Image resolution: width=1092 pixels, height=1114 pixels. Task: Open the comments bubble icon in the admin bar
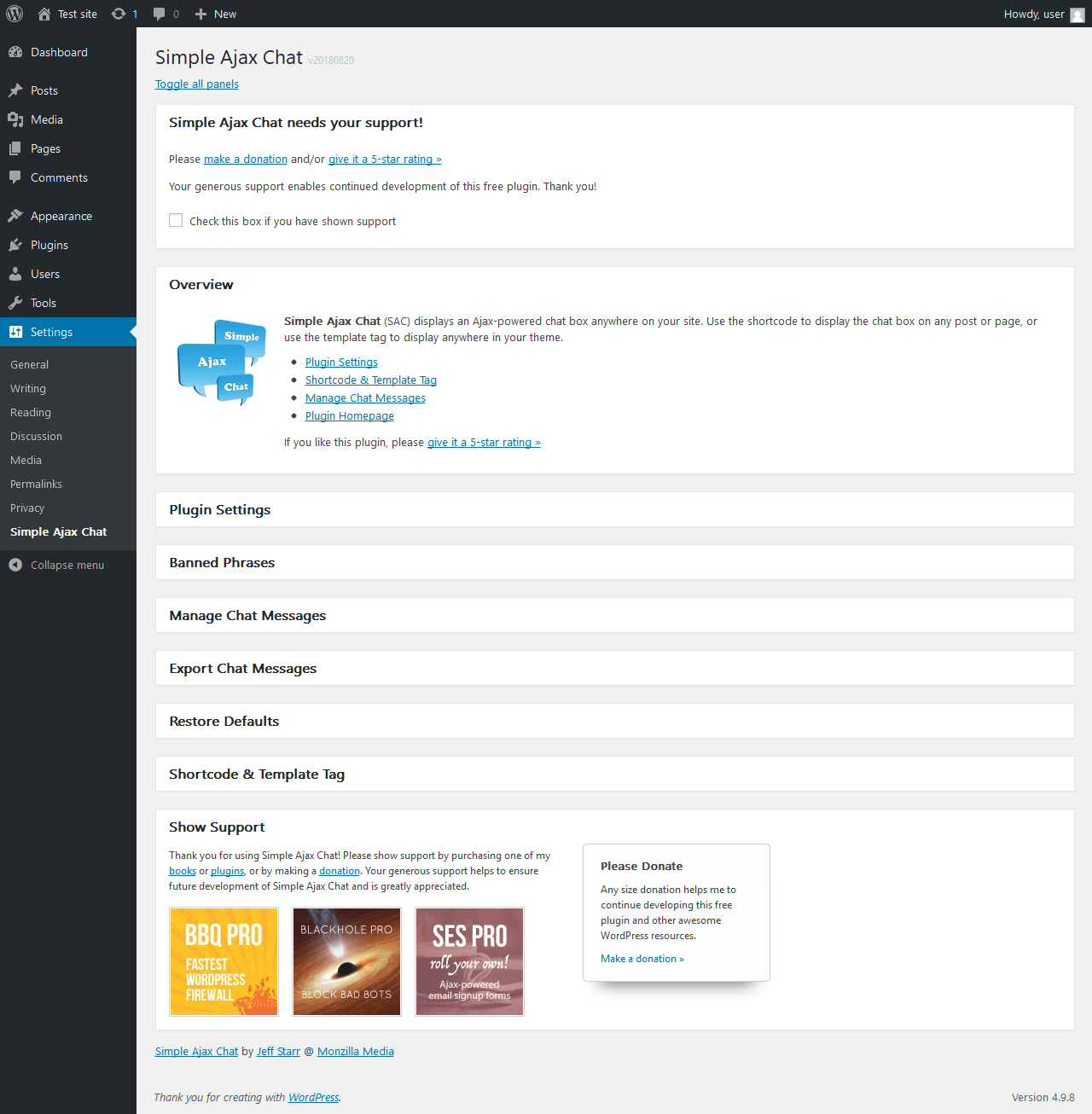(159, 14)
